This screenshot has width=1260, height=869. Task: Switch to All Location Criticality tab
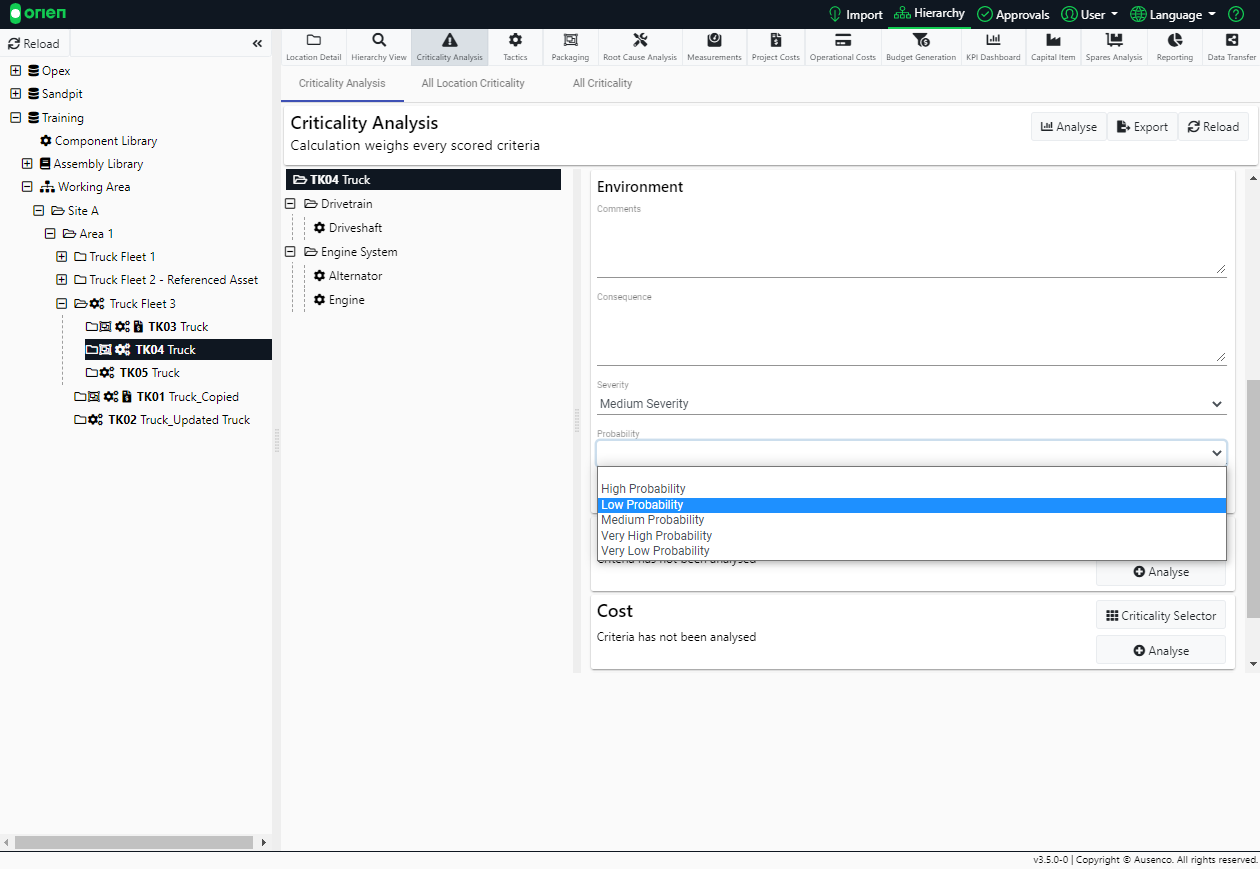click(x=473, y=83)
